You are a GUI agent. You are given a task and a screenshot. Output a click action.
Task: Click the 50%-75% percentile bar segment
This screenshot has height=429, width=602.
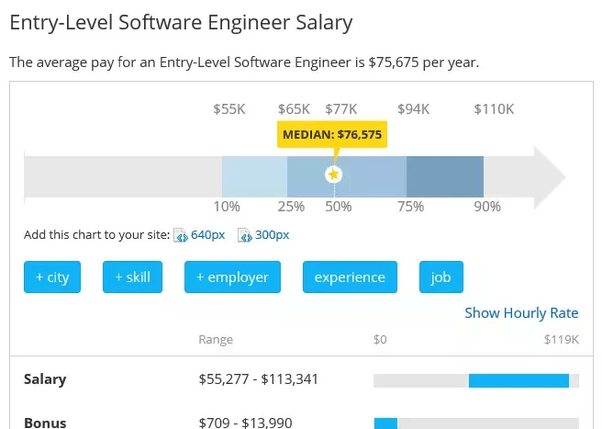370,177
